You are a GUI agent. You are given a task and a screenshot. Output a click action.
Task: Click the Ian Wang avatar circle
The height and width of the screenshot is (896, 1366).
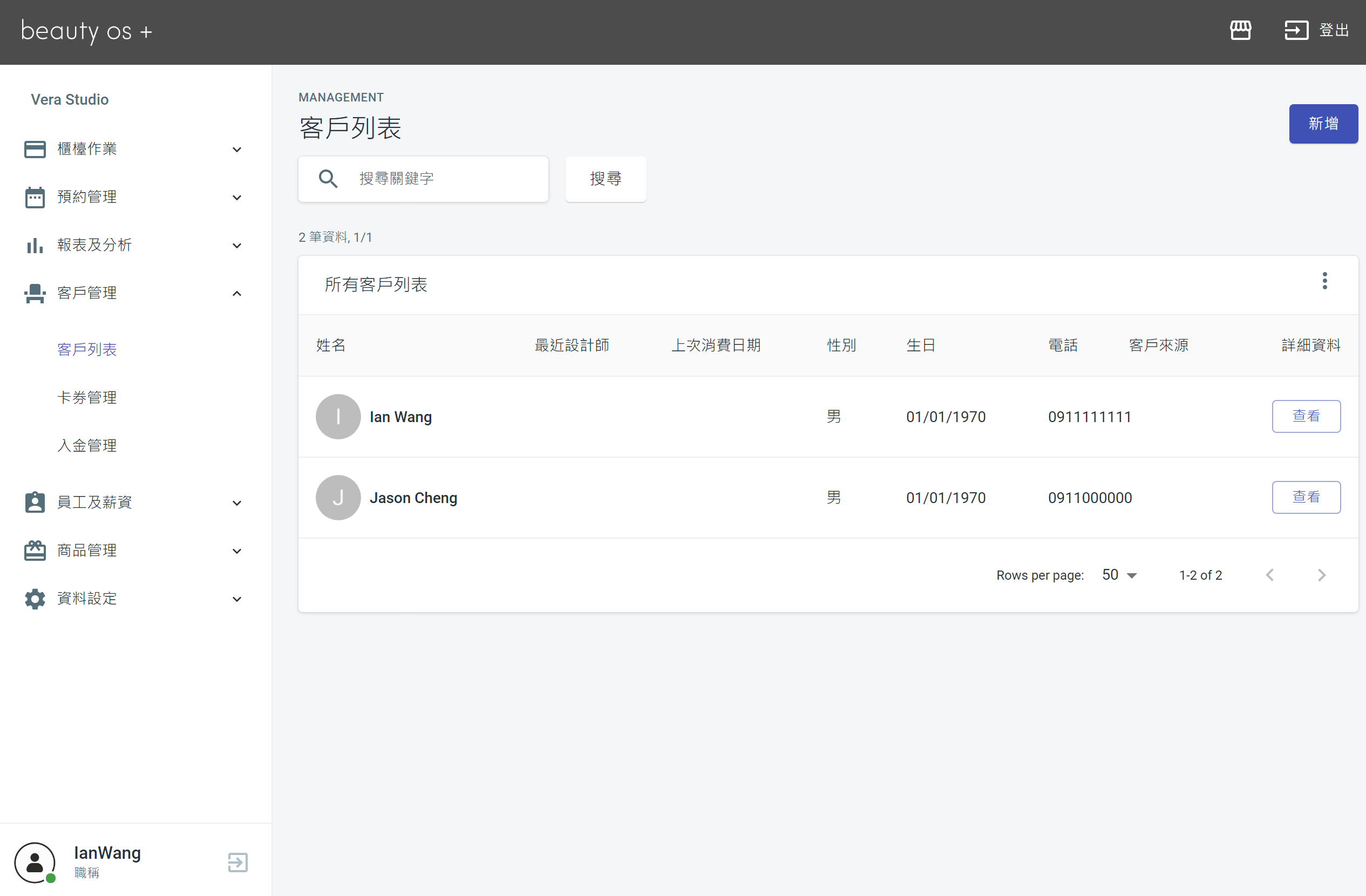[338, 417]
